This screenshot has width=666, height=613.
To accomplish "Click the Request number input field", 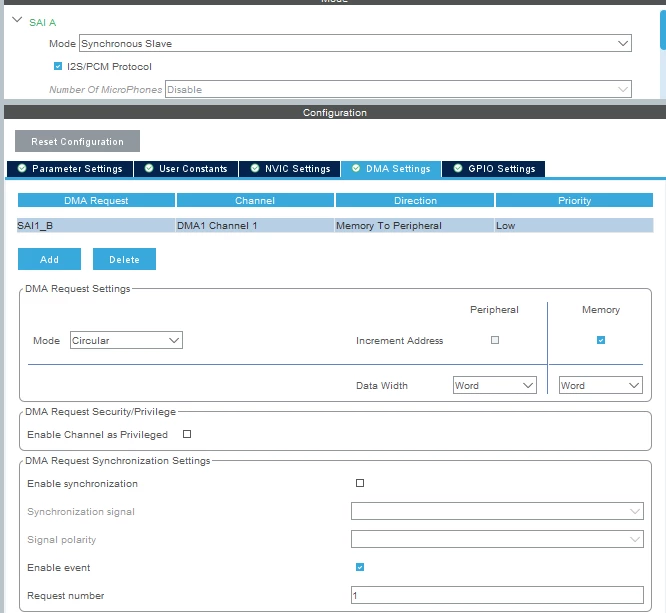I will [497, 595].
